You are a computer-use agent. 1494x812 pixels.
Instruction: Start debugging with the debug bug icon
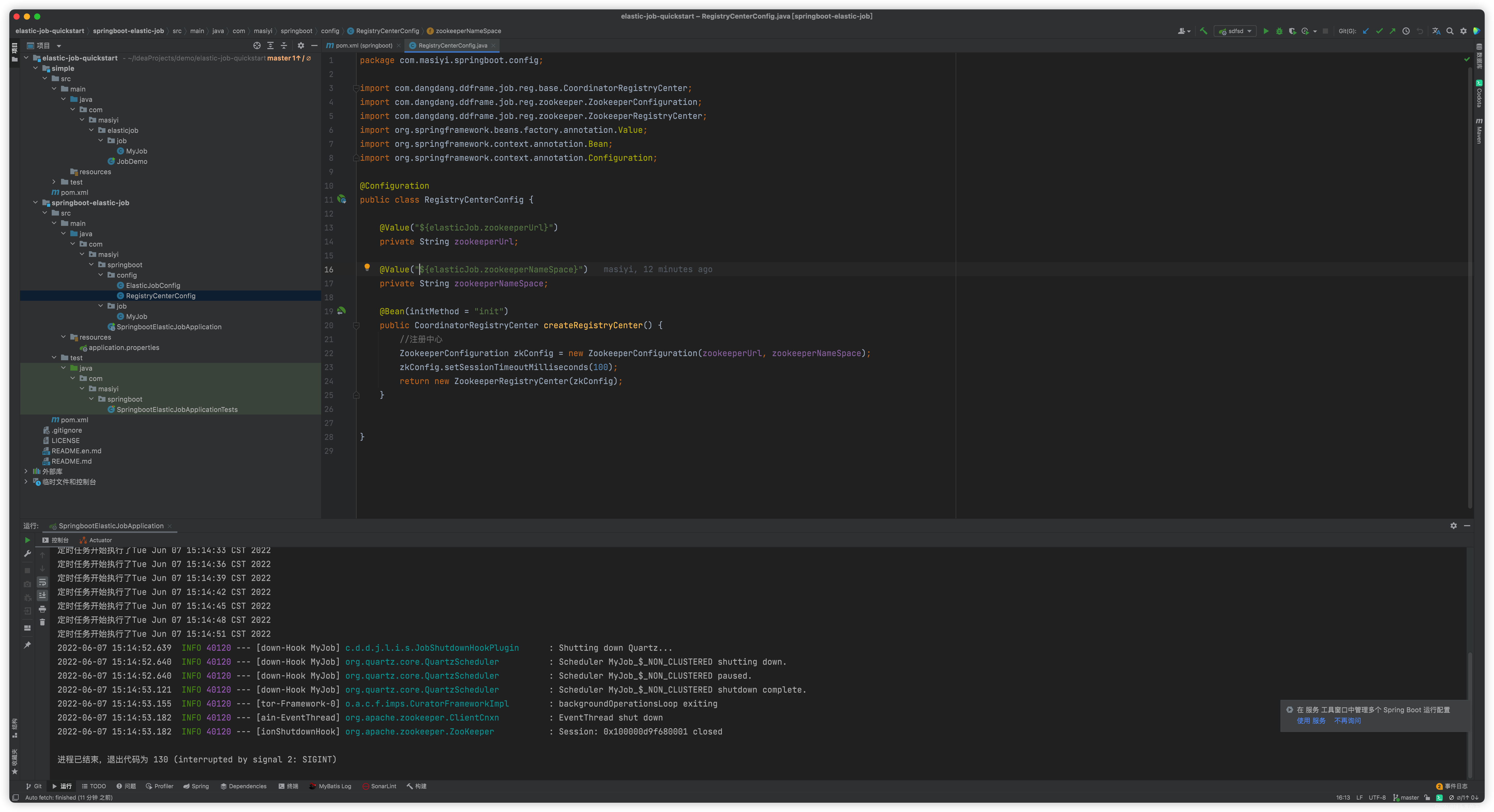click(1279, 31)
